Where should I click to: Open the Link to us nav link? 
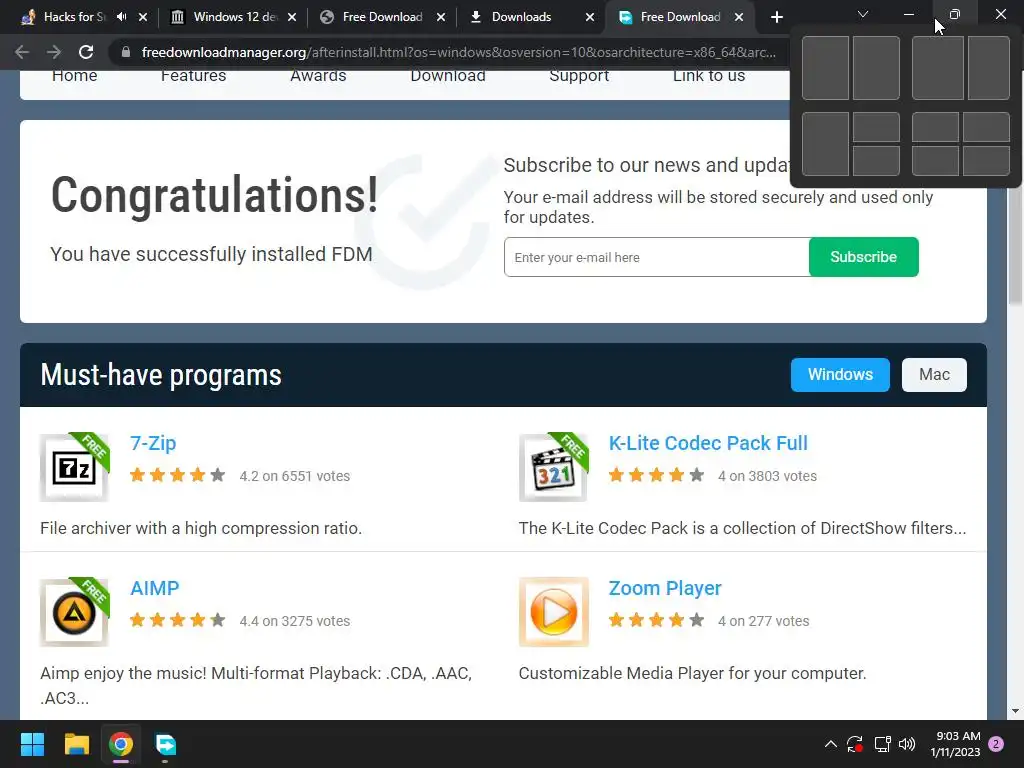point(709,76)
